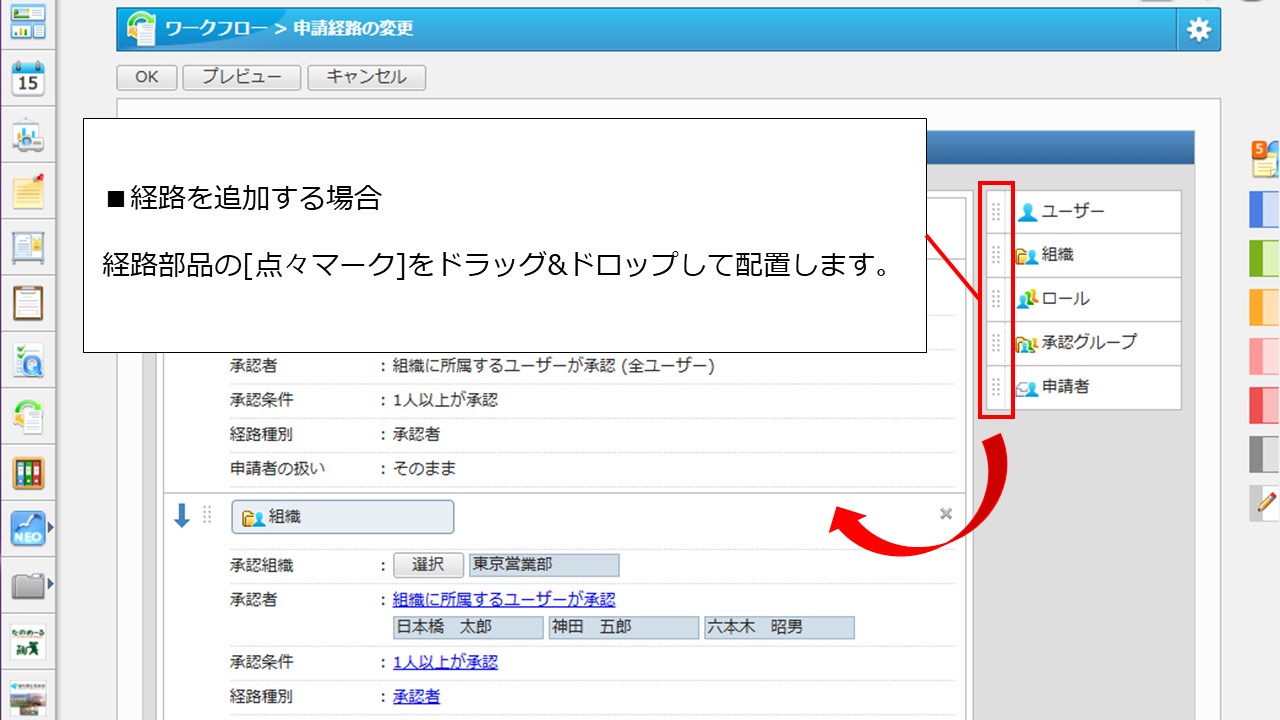Click the プレビュー button

pos(241,77)
